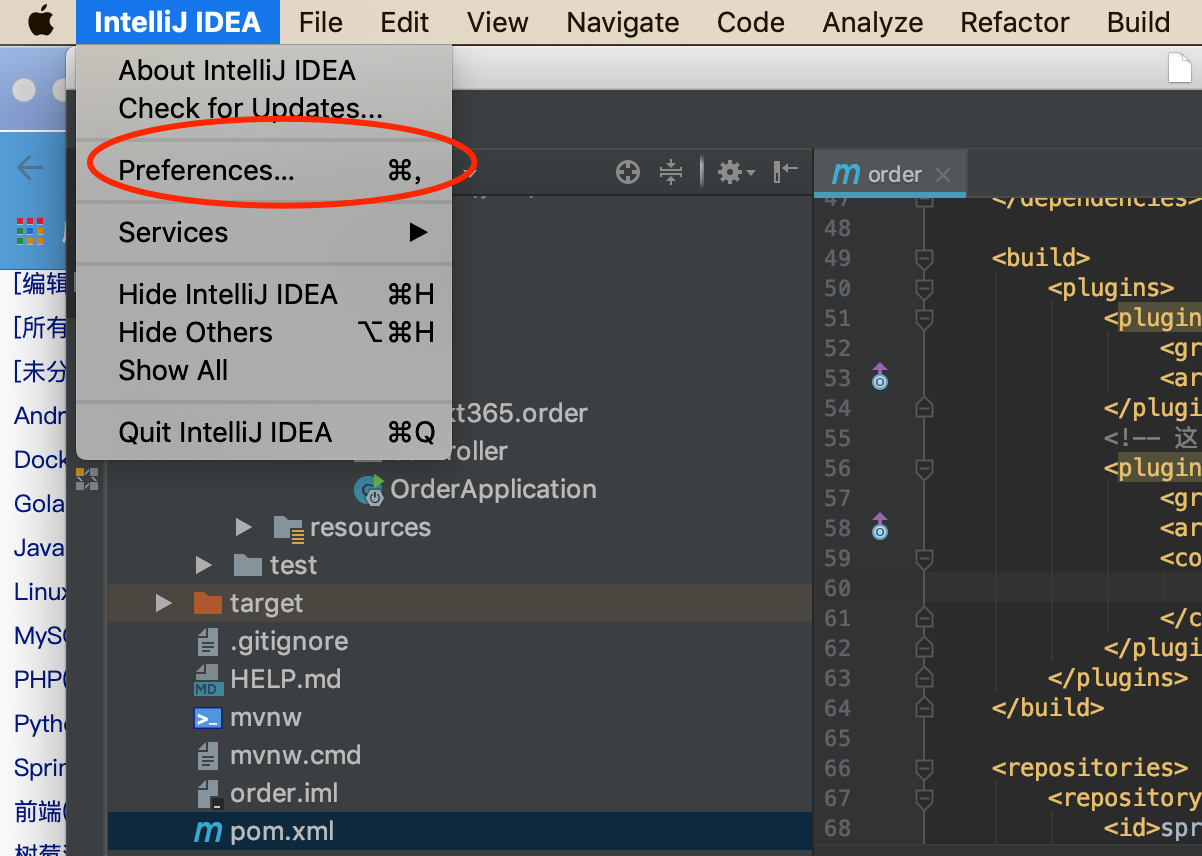This screenshot has width=1202, height=856.
Task: Open the mvnw file
Action: 265,718
